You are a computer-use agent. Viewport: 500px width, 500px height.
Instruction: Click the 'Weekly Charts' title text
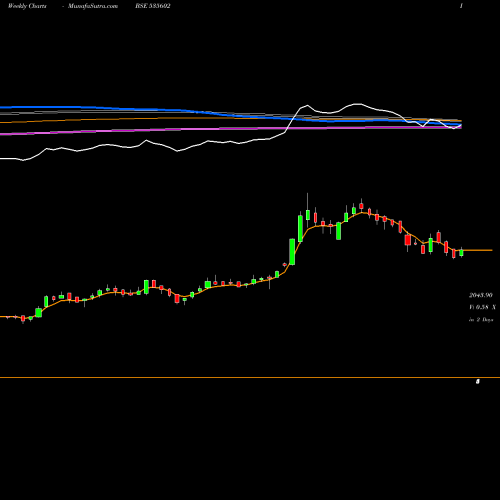coord(27,6)
